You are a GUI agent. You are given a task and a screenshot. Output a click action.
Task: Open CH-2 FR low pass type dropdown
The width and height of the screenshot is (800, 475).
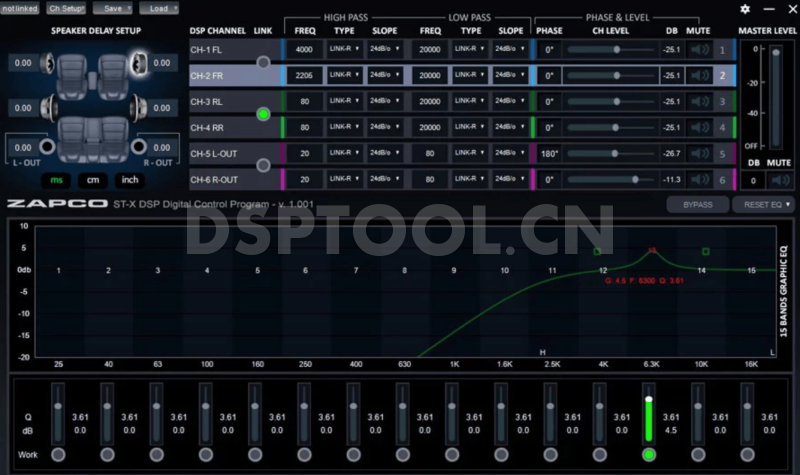click(x=470, y=76)
